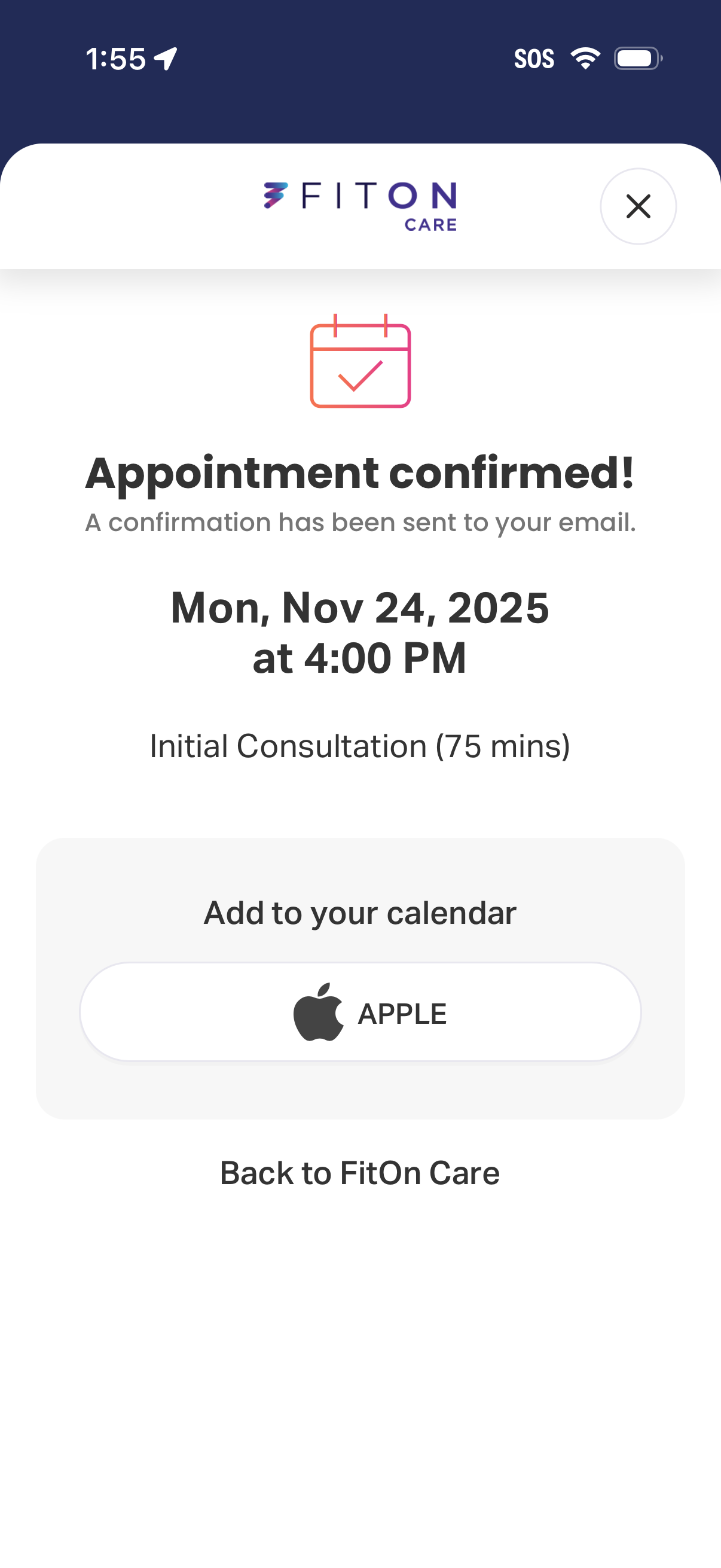
Task: Tap the Apple logo icon
Action: (318, 1012)
